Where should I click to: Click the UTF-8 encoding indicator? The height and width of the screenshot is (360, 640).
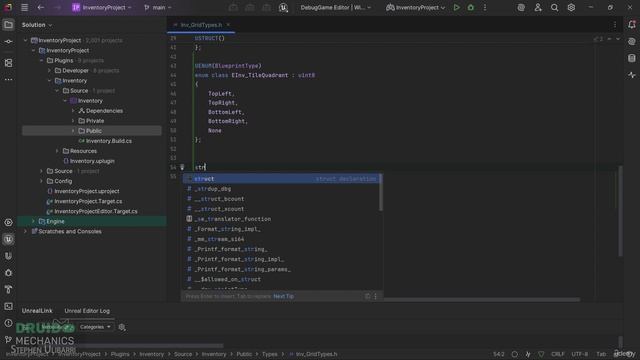(580, 354)
